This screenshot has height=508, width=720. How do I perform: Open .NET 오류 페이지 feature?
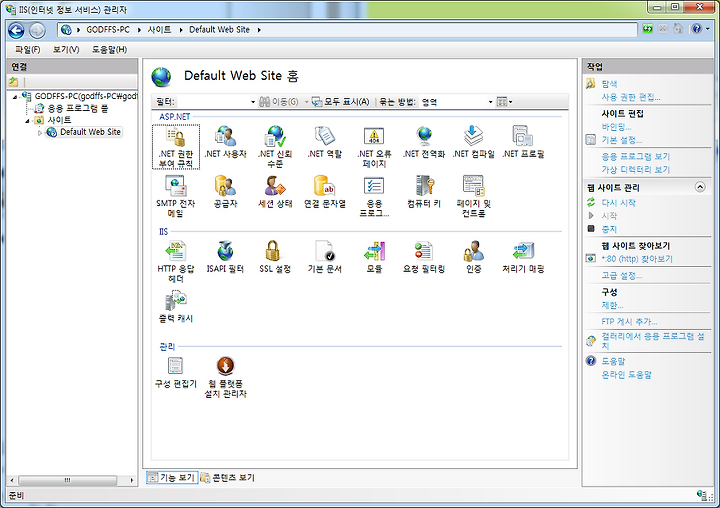(374, 147)
